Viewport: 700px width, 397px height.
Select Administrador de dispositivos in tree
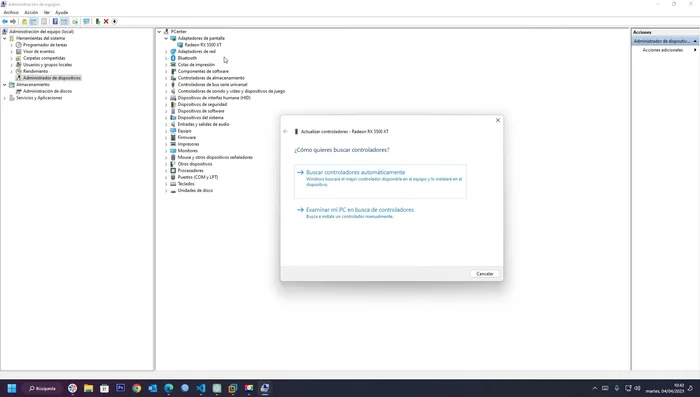(x=52, y=78)
